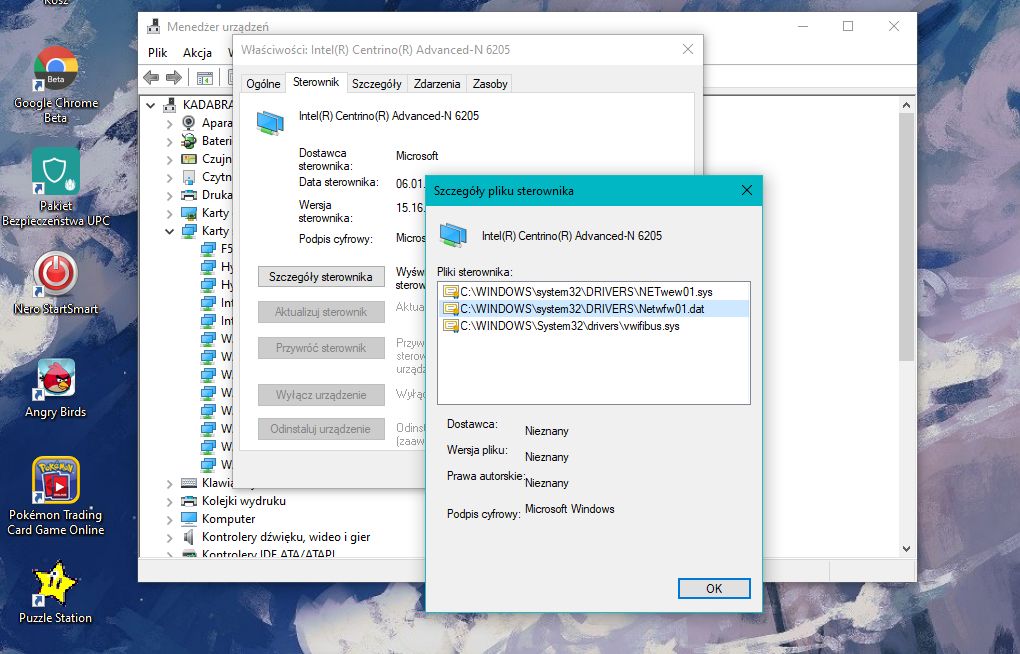This screenshot has width=1020, height=654.
Task: Click the Netwfw01.dat driver file icon
Action: (450, 308)
